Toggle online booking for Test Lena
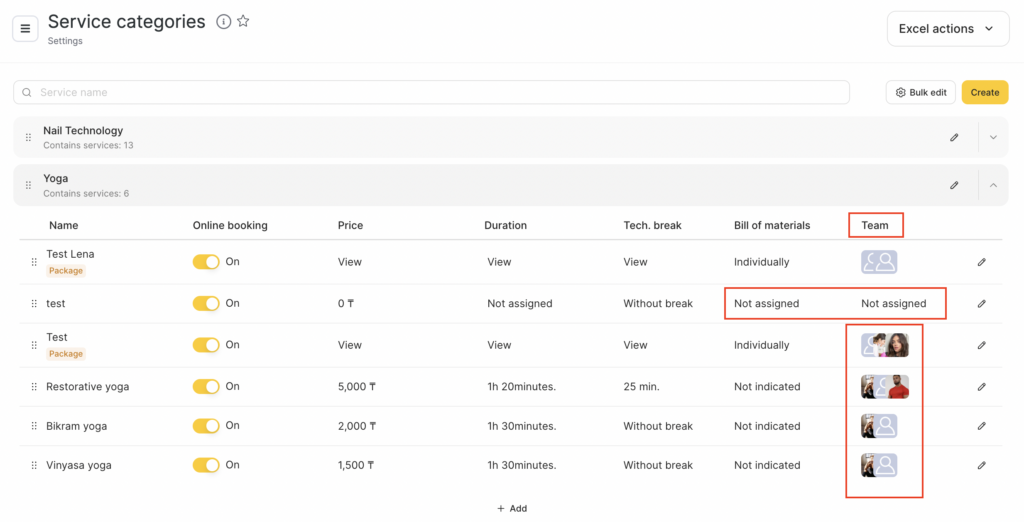The image size is (1024, 522). (x=206, y=262)
